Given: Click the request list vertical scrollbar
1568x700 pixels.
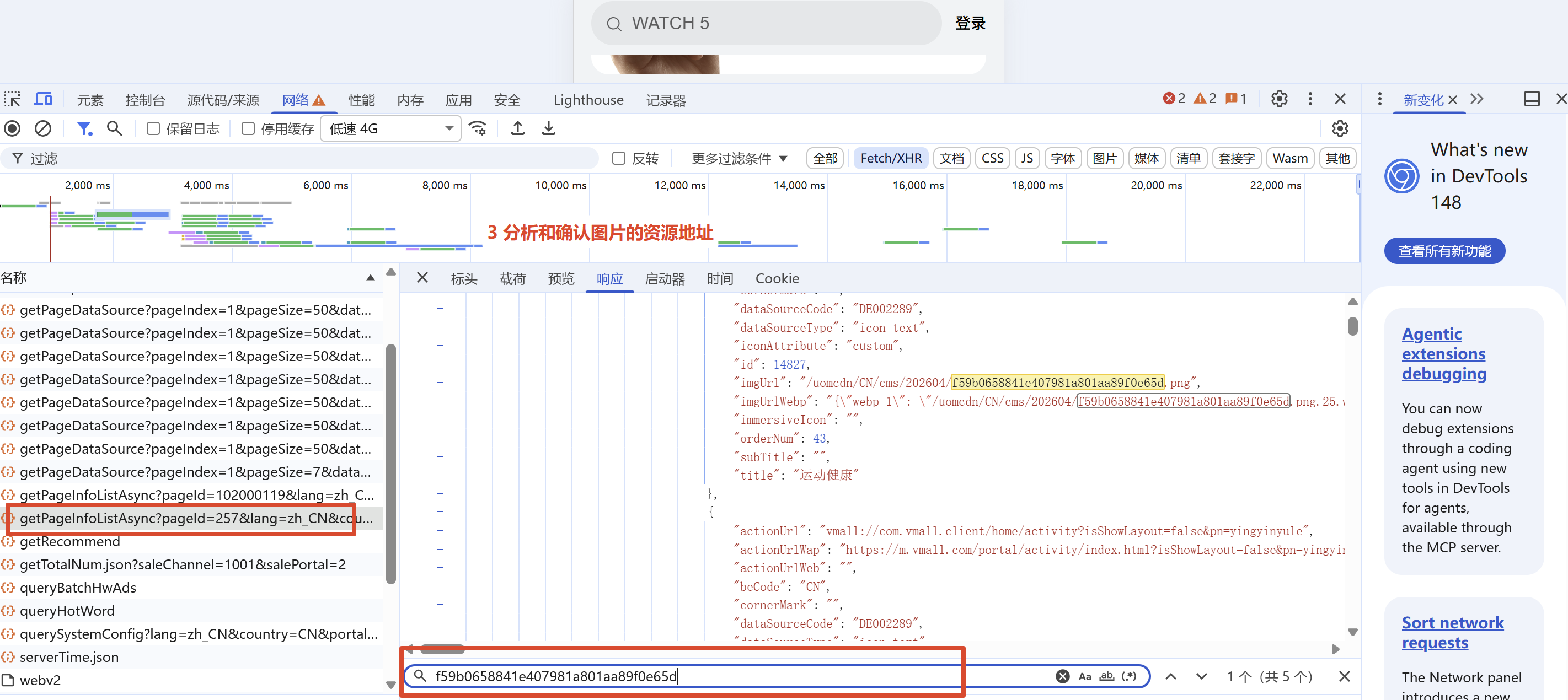Looking at the screenshot, I should 391,464.
